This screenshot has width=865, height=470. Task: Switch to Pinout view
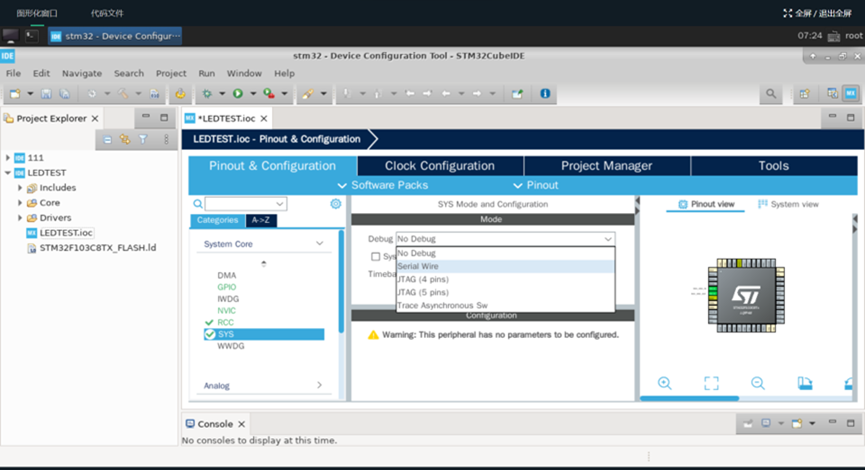(x=706, y=204)
